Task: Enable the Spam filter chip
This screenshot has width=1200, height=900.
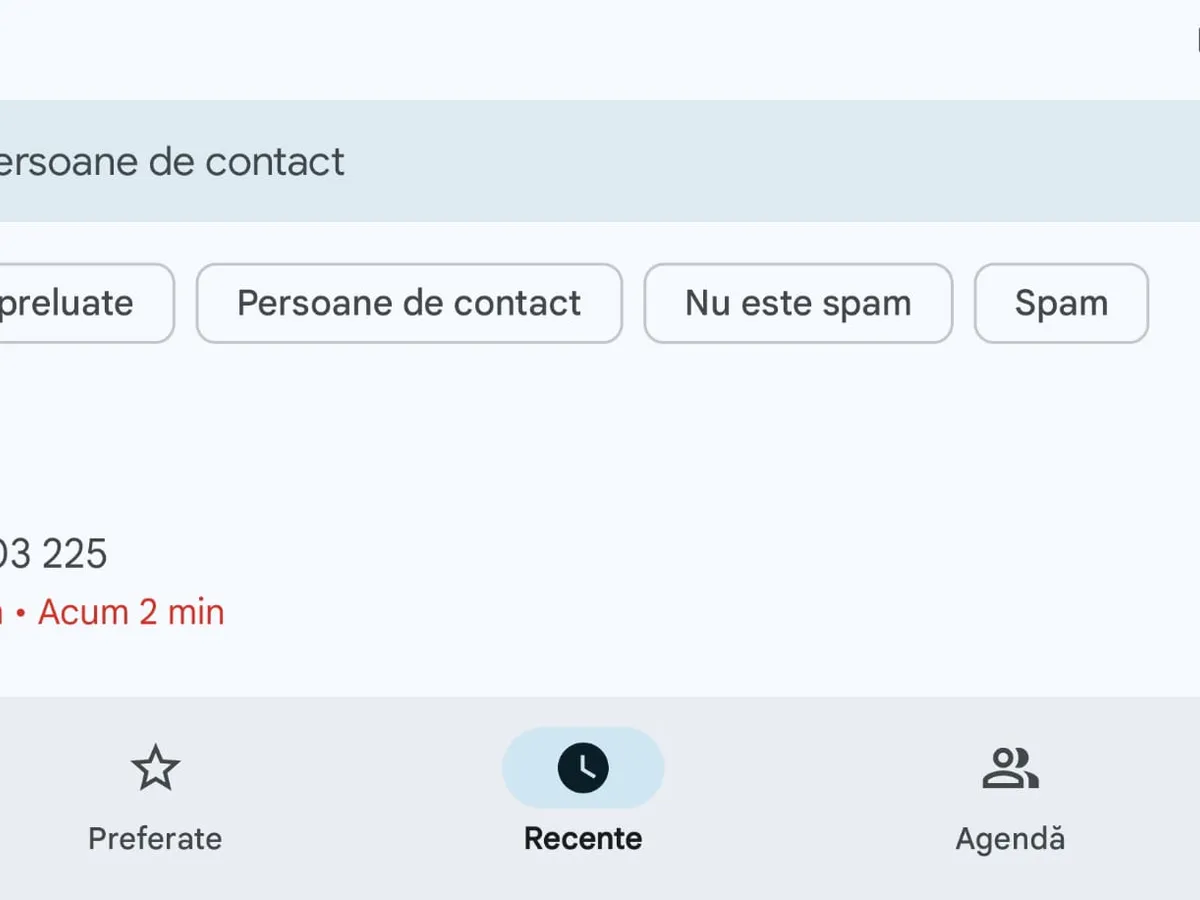Action: [x=1061, y=303]
